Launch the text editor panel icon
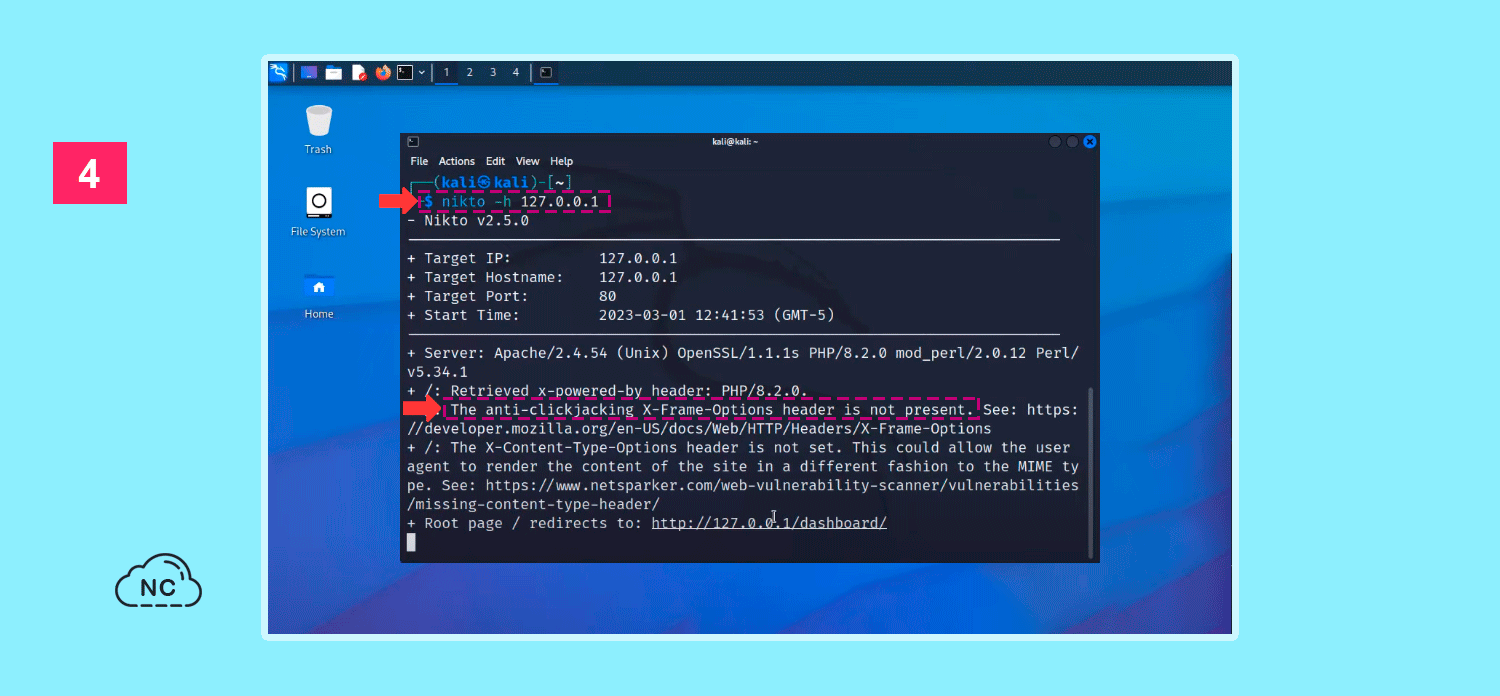The image size is (1500, 696). pos(359,72)
